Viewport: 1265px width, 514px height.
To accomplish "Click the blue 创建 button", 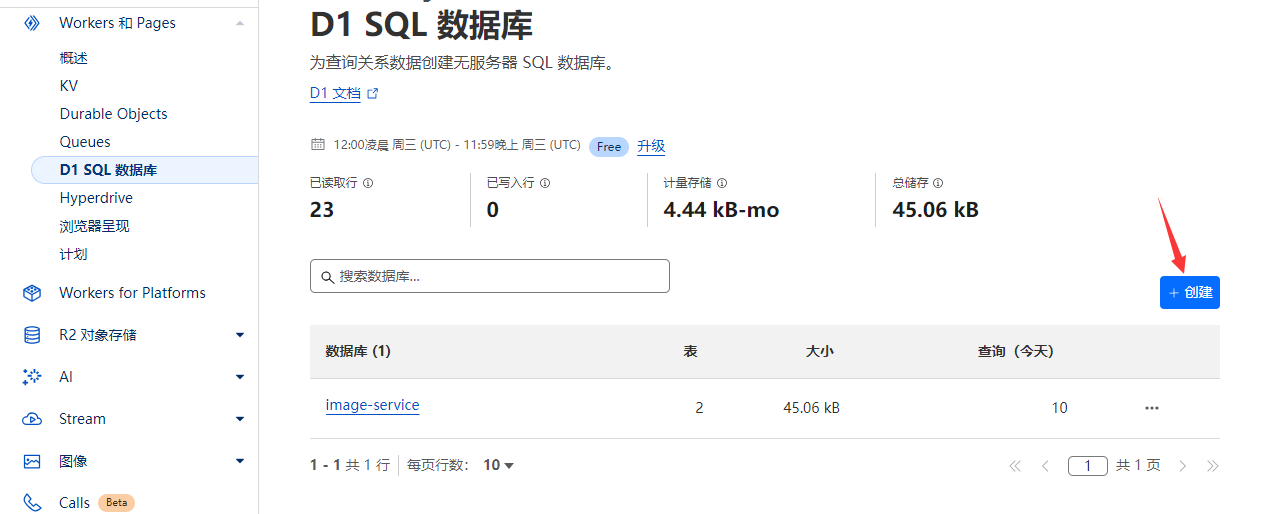I will click(x=1189, y=293).
